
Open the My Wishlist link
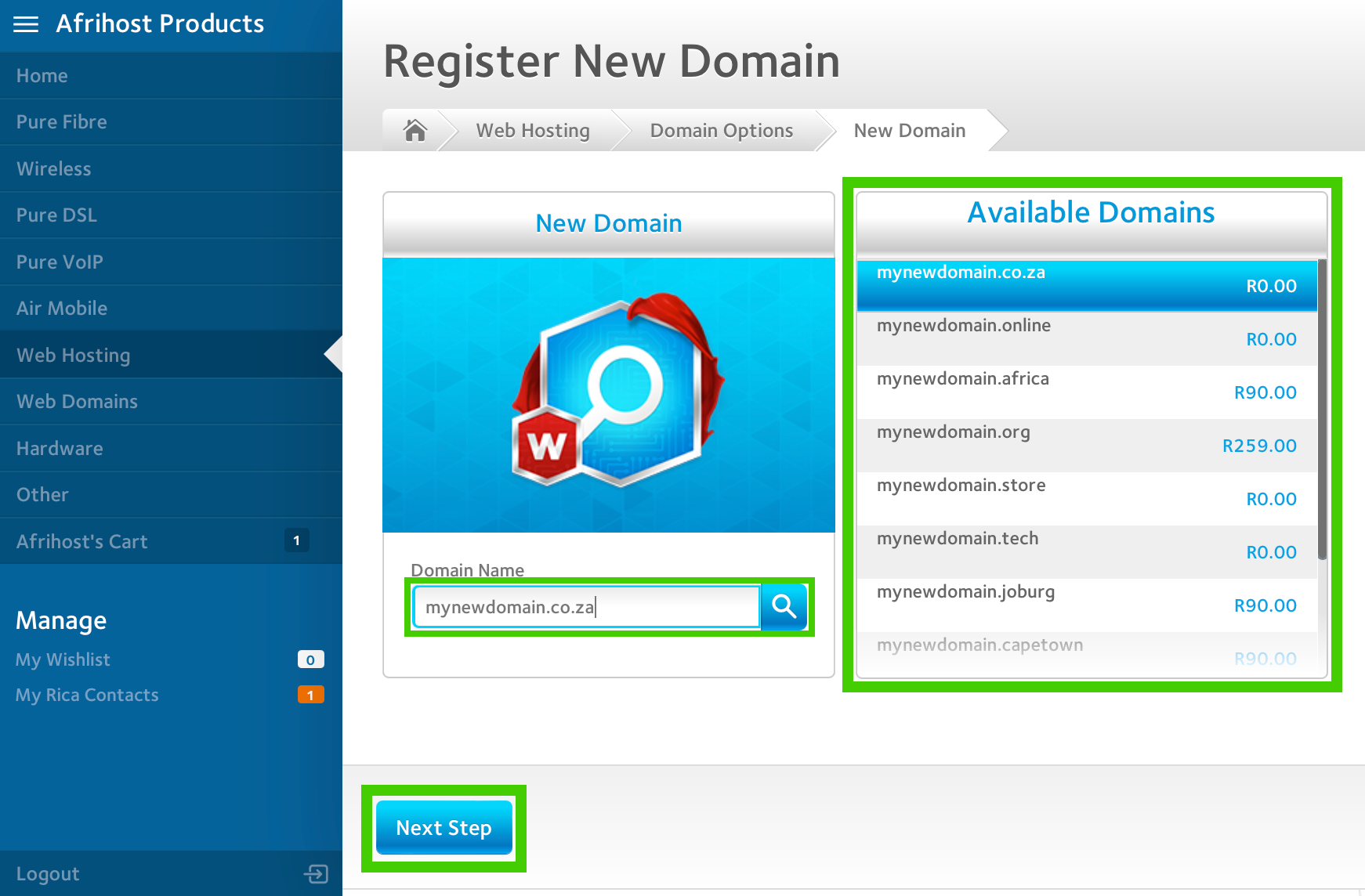pos(63,659)
